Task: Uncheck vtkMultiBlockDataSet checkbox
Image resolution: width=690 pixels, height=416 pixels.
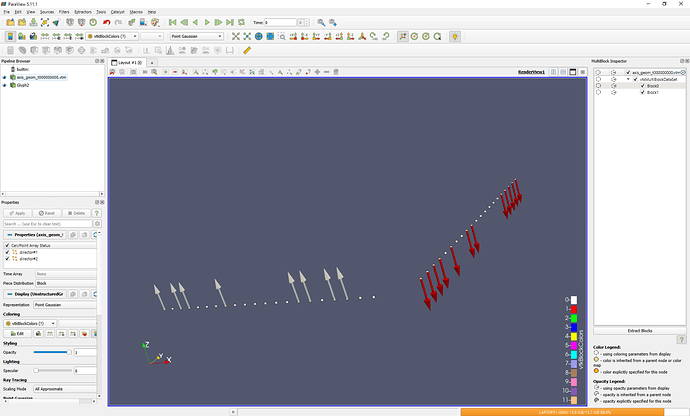Action: pyautogui.click(x=635, y=79)
